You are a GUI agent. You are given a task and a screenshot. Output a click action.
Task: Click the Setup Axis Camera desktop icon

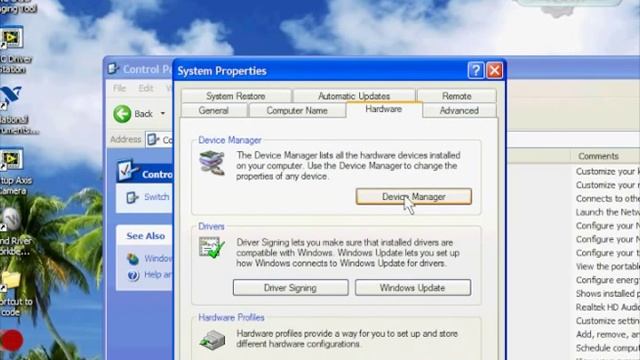11,160
